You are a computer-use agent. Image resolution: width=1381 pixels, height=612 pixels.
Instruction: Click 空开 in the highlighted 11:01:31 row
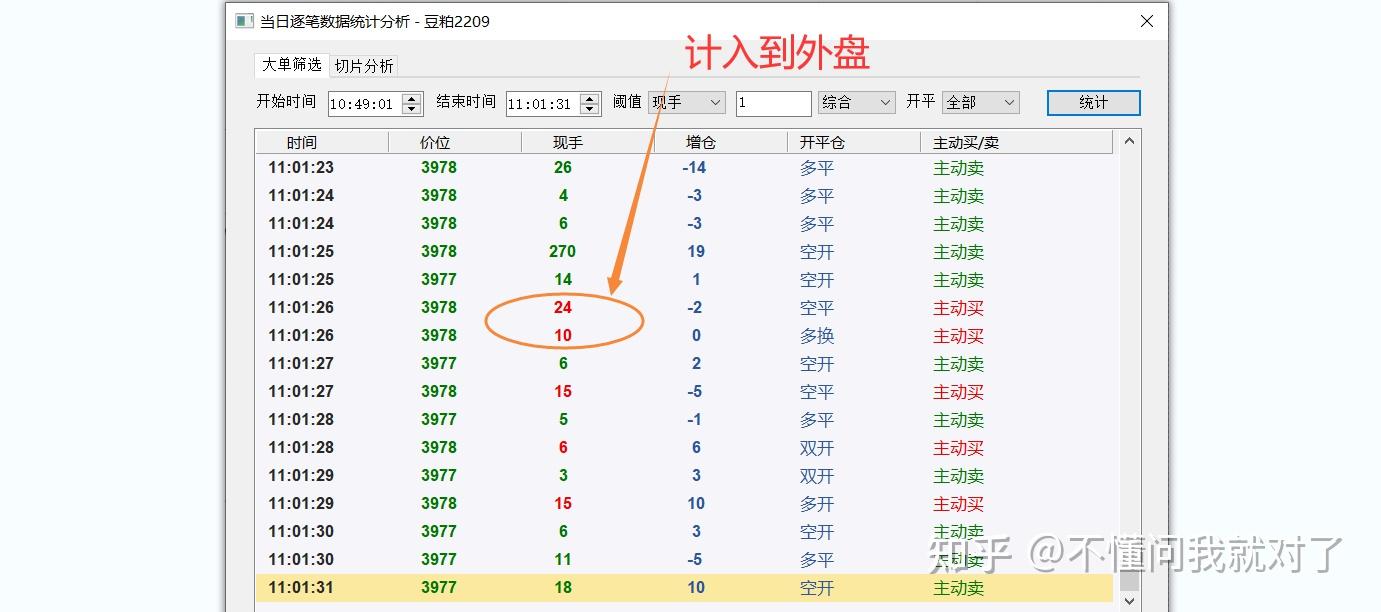coord(817,587)
